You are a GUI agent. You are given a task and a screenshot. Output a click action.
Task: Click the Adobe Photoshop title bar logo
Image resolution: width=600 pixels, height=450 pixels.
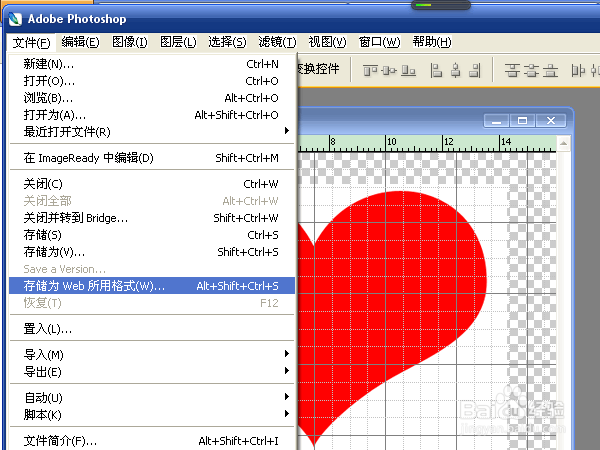pos(15,19)
